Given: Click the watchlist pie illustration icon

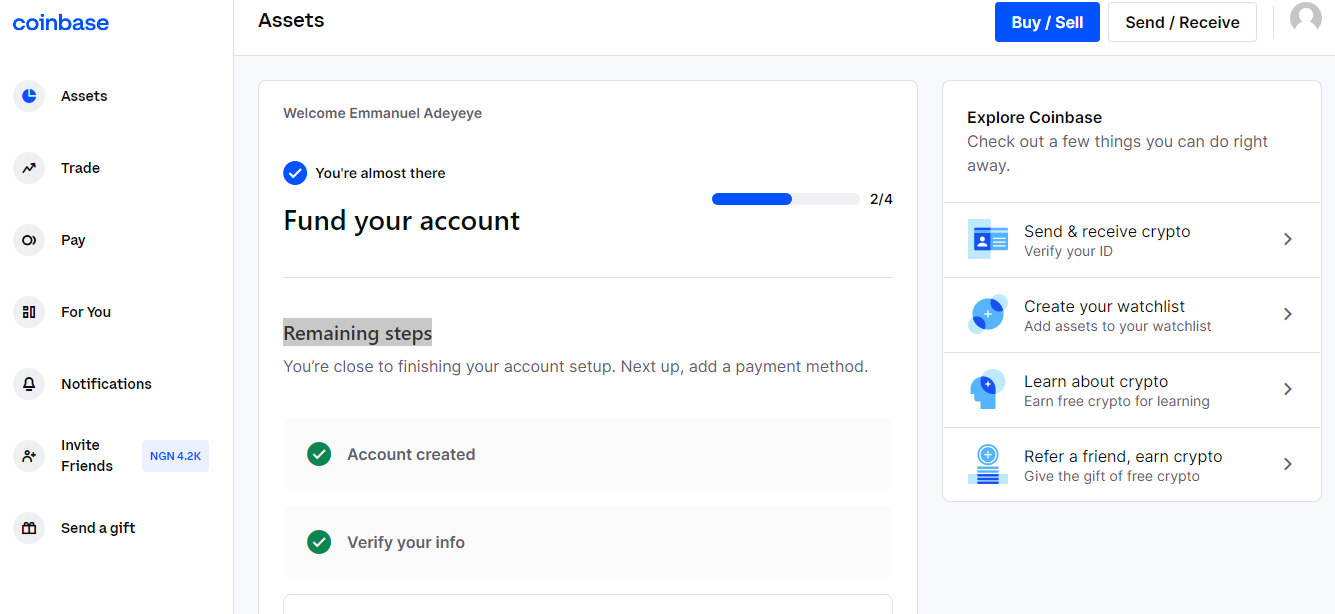Looking at the screenshot, I should tap(988, 315).
